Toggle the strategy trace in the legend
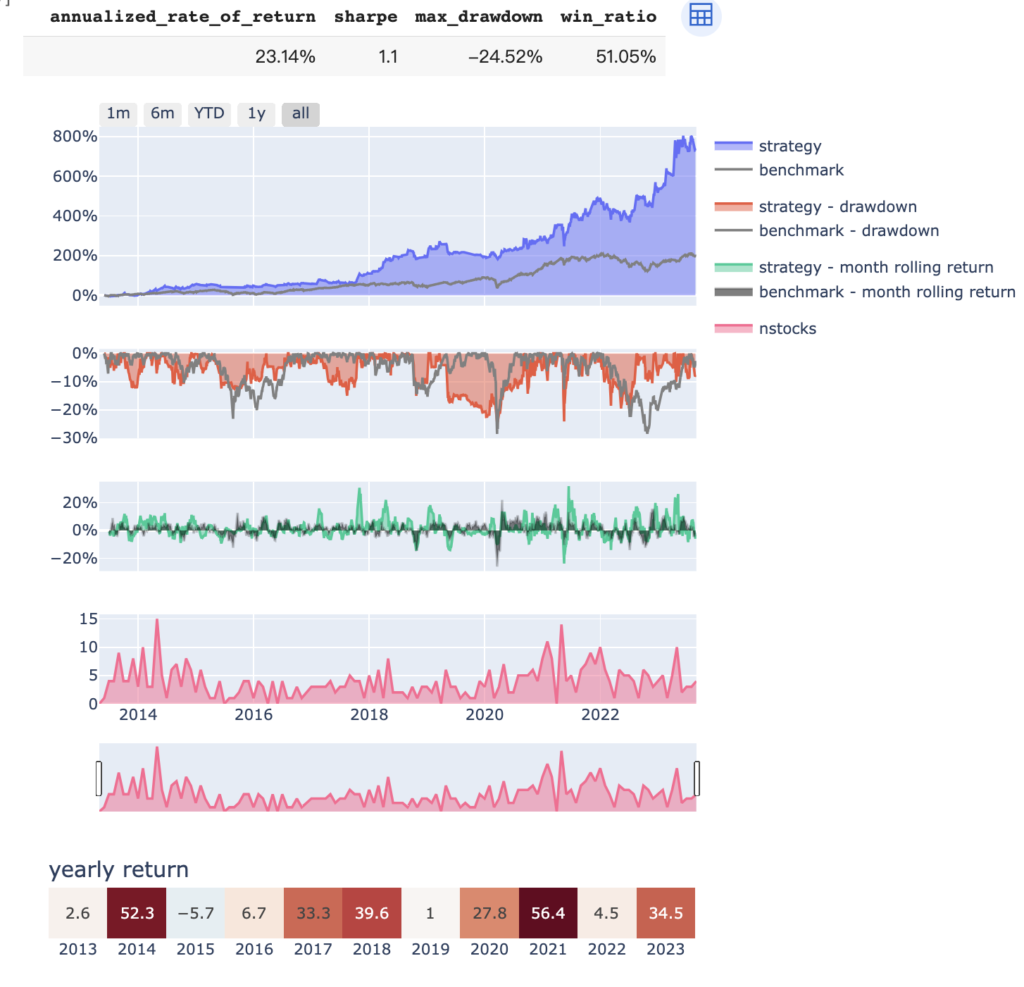Image resolution: width=1024 pixels, height=987 pixels. [769, 146]
